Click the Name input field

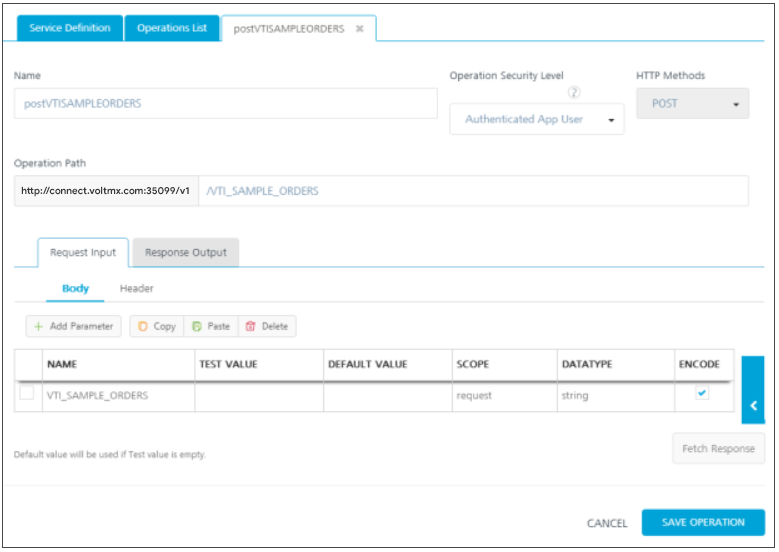[x=226, y=103]
